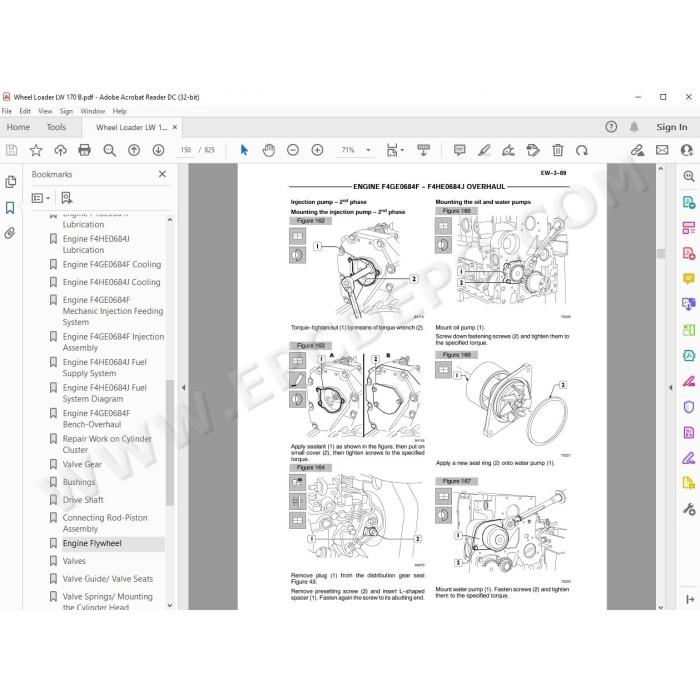Add a sticky note comment
This screenshot has height=700, width=700.
coord(459,150)
